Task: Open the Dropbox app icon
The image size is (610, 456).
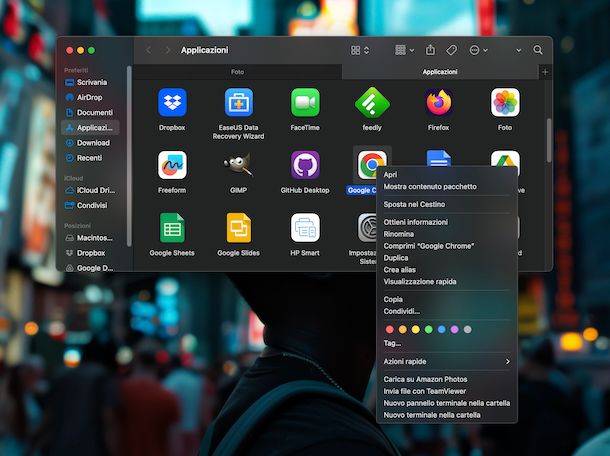Action: tap(172, 102)
